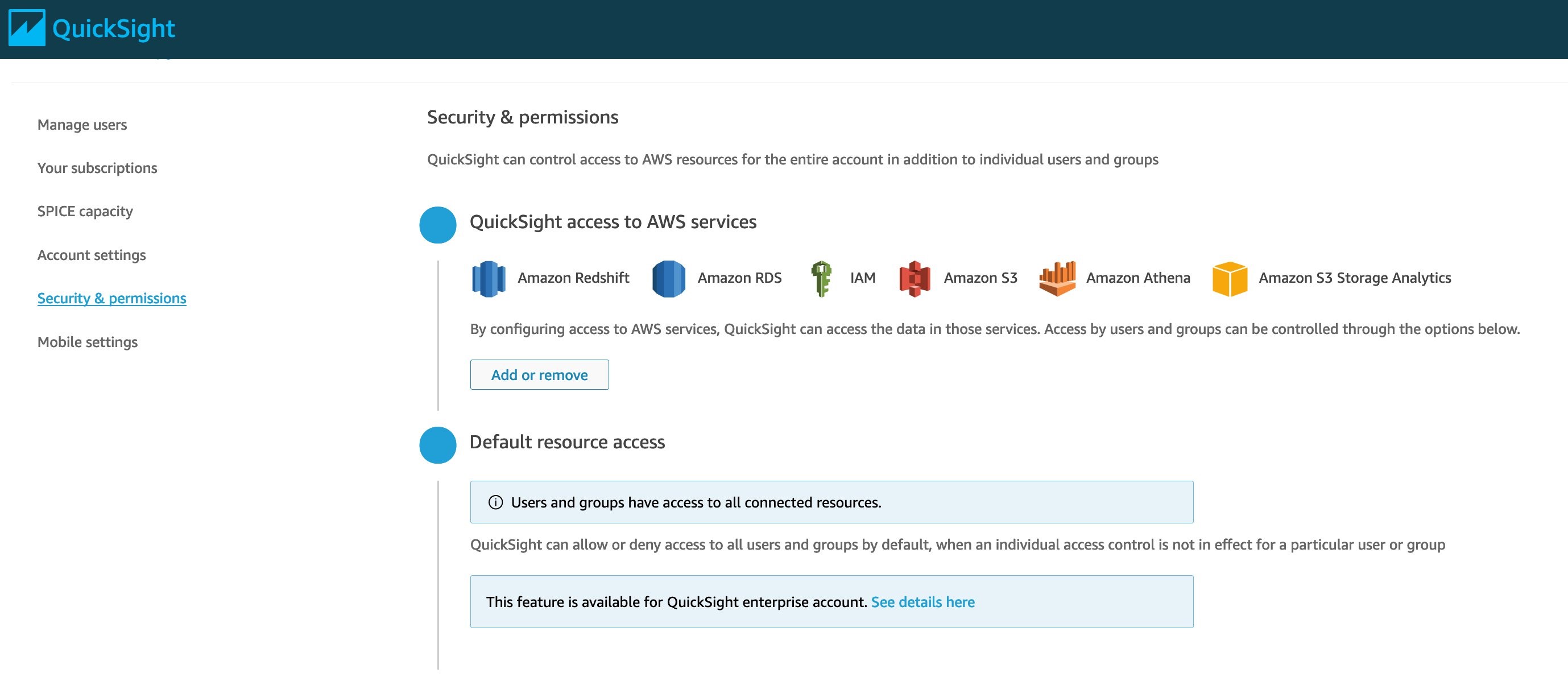Viewport: 1568px width, 685px height.
Task: Click the Amazon RDS label
Action: 739,278
